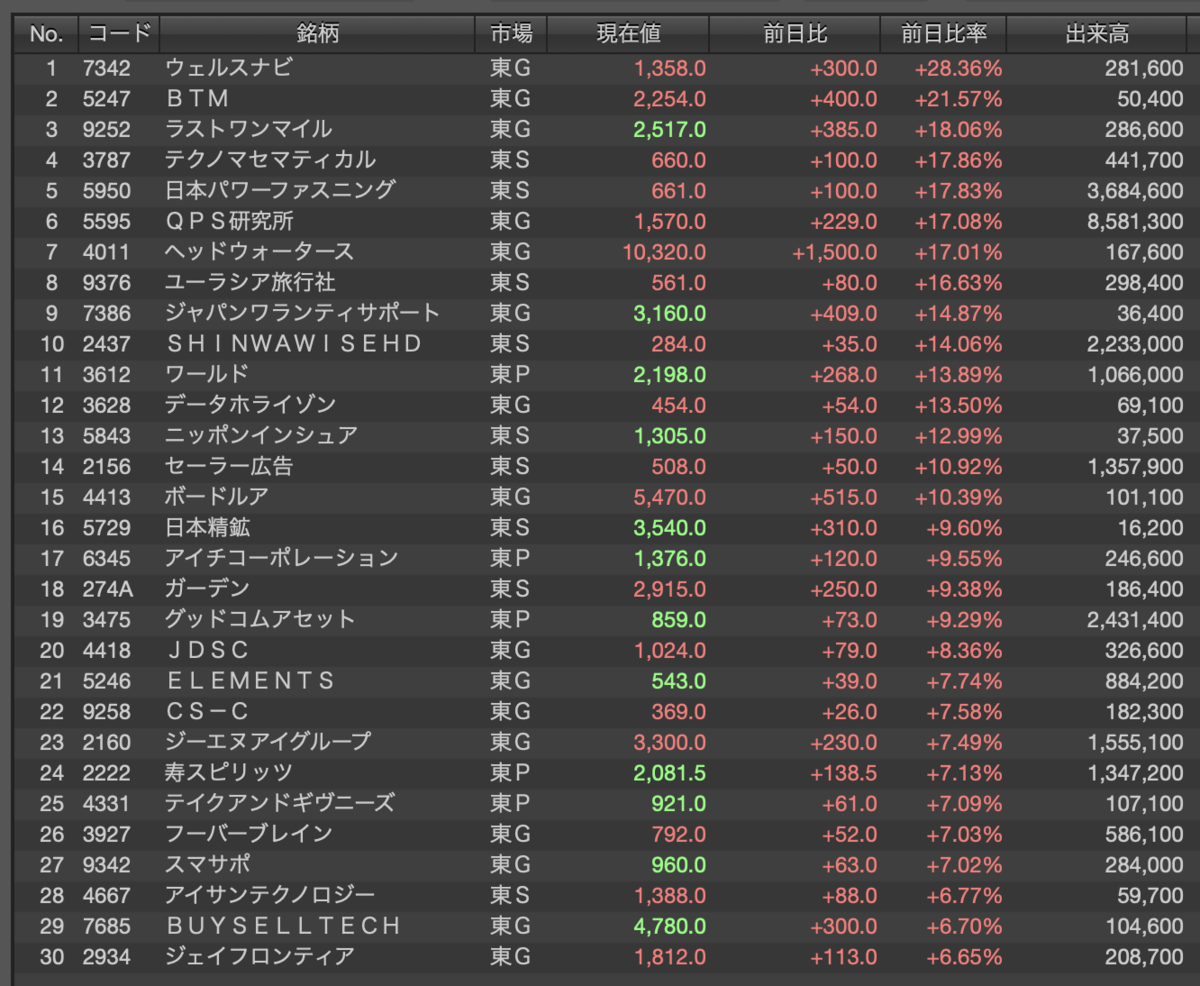
Task: Select the セーラー広告 stock name
Action: coord(229,466)
